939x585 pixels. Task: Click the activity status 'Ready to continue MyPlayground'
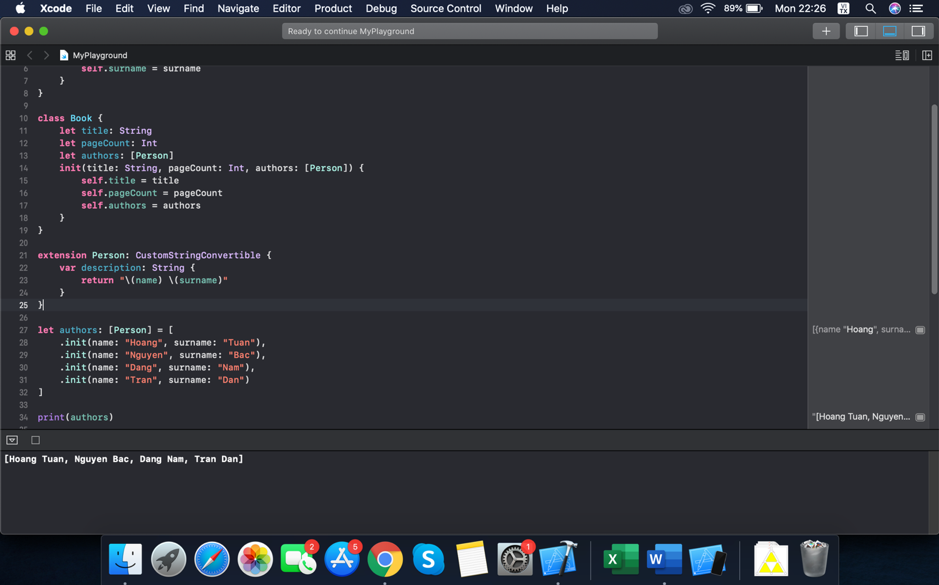click(469, 31)
